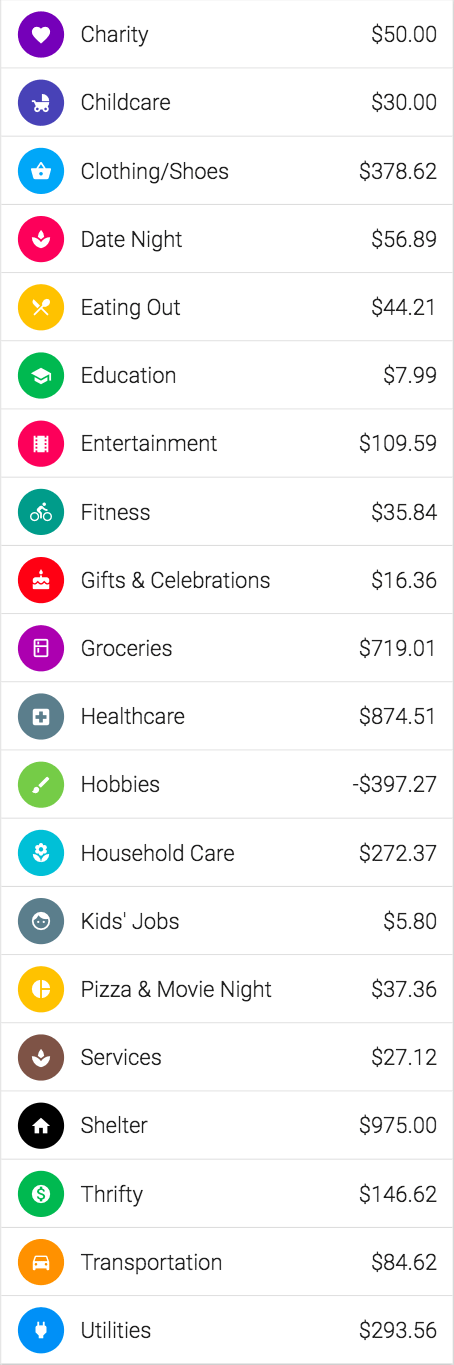Tap the Hobbies paintbrush icon

click(41, 784)
